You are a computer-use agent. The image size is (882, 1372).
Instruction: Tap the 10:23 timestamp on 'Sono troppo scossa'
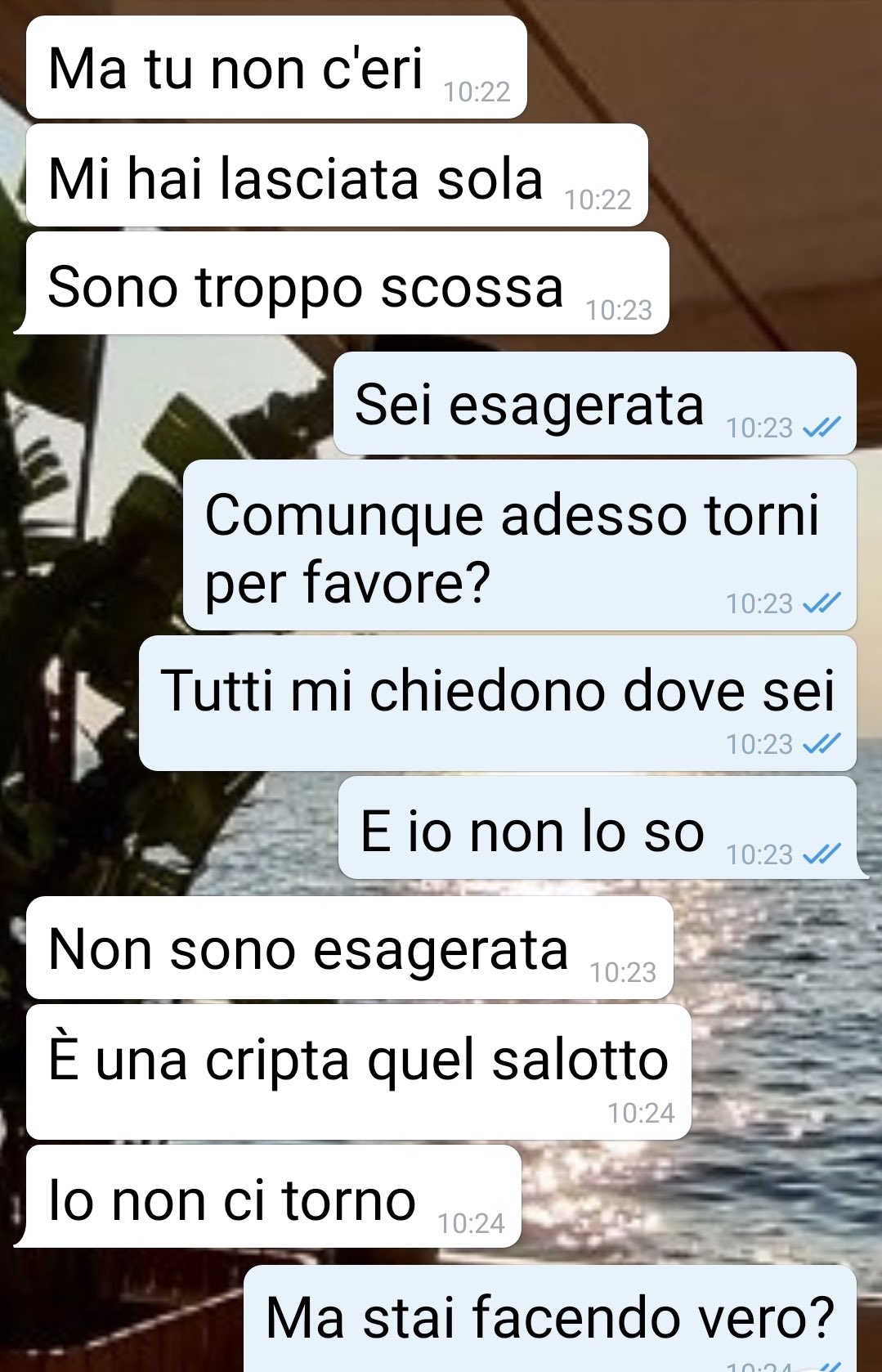tap(619, 310)
